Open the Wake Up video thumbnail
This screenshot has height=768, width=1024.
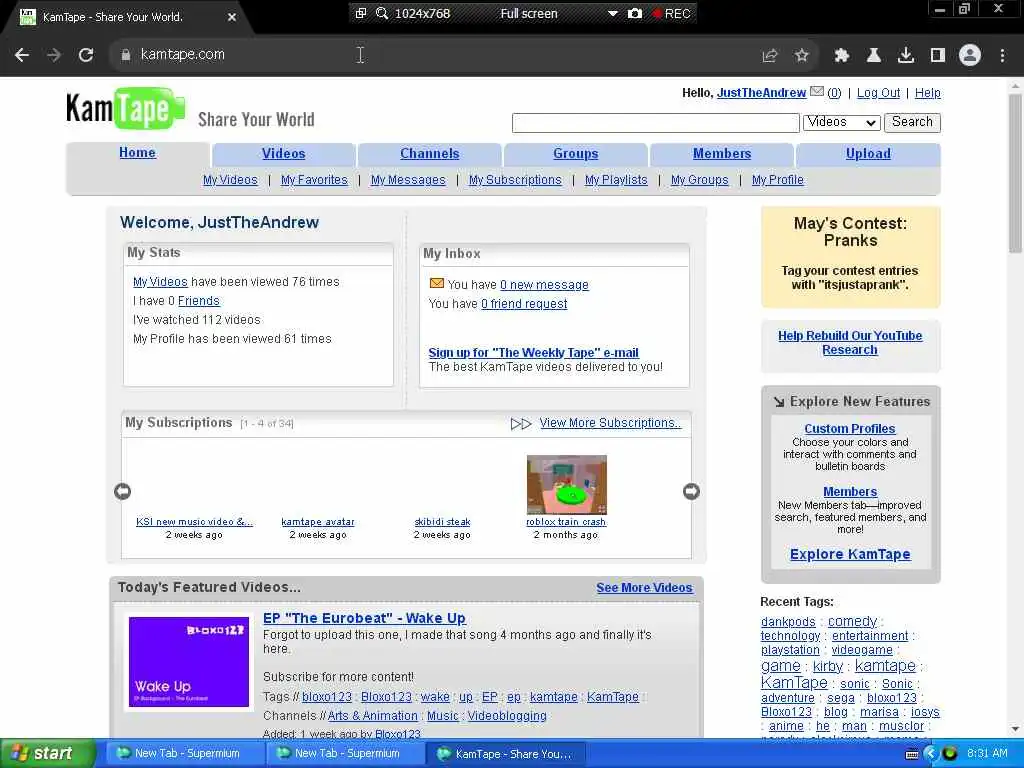click(189, 662)
